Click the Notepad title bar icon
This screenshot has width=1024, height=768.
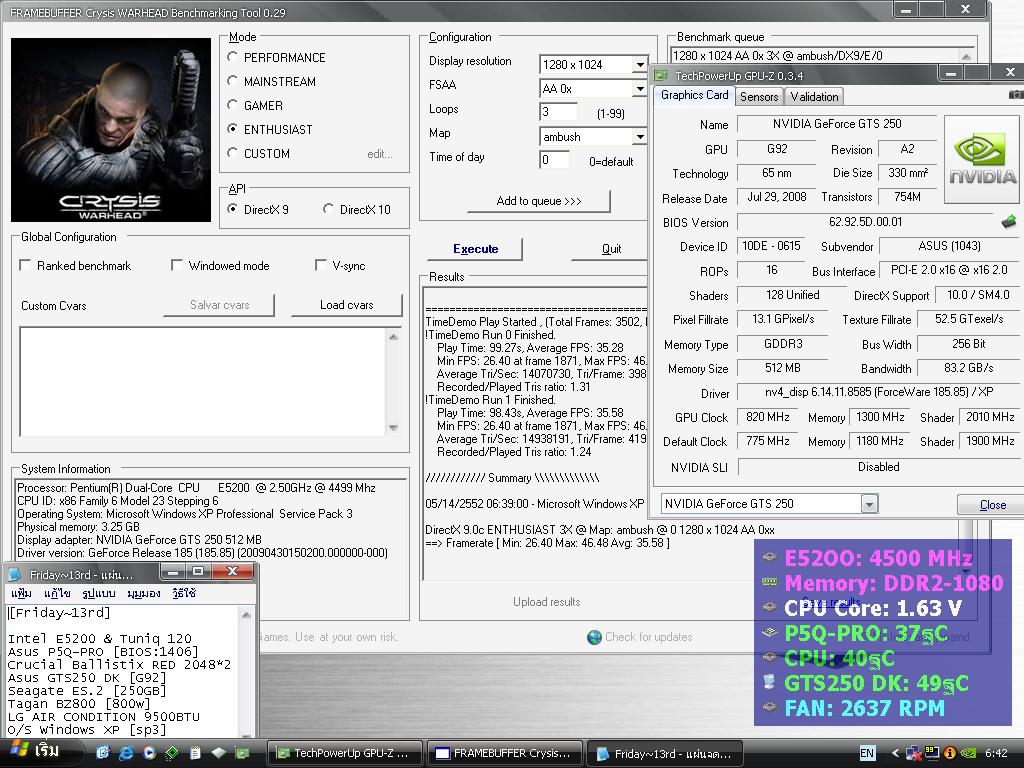click(14, 574)
